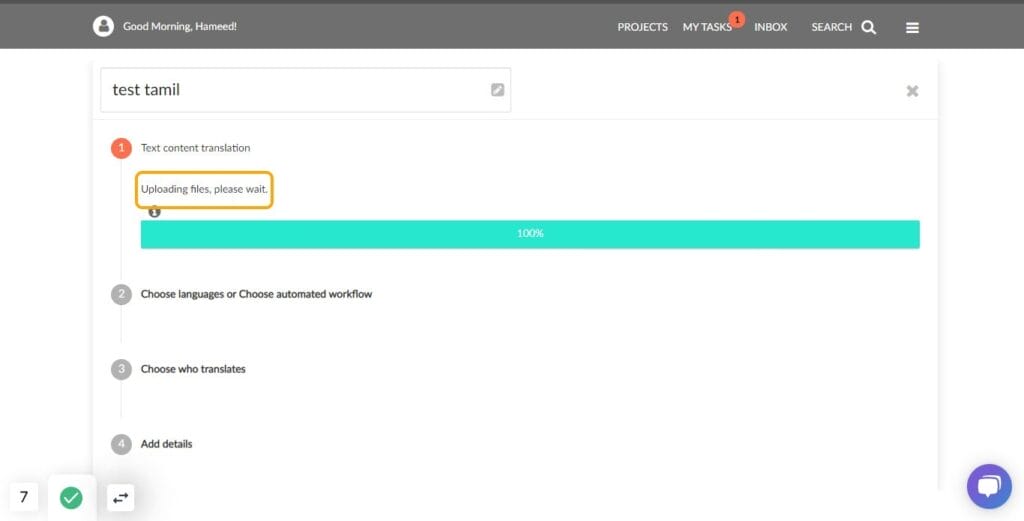
Task: Open the search magnifier icon
Action: (868, 28)
